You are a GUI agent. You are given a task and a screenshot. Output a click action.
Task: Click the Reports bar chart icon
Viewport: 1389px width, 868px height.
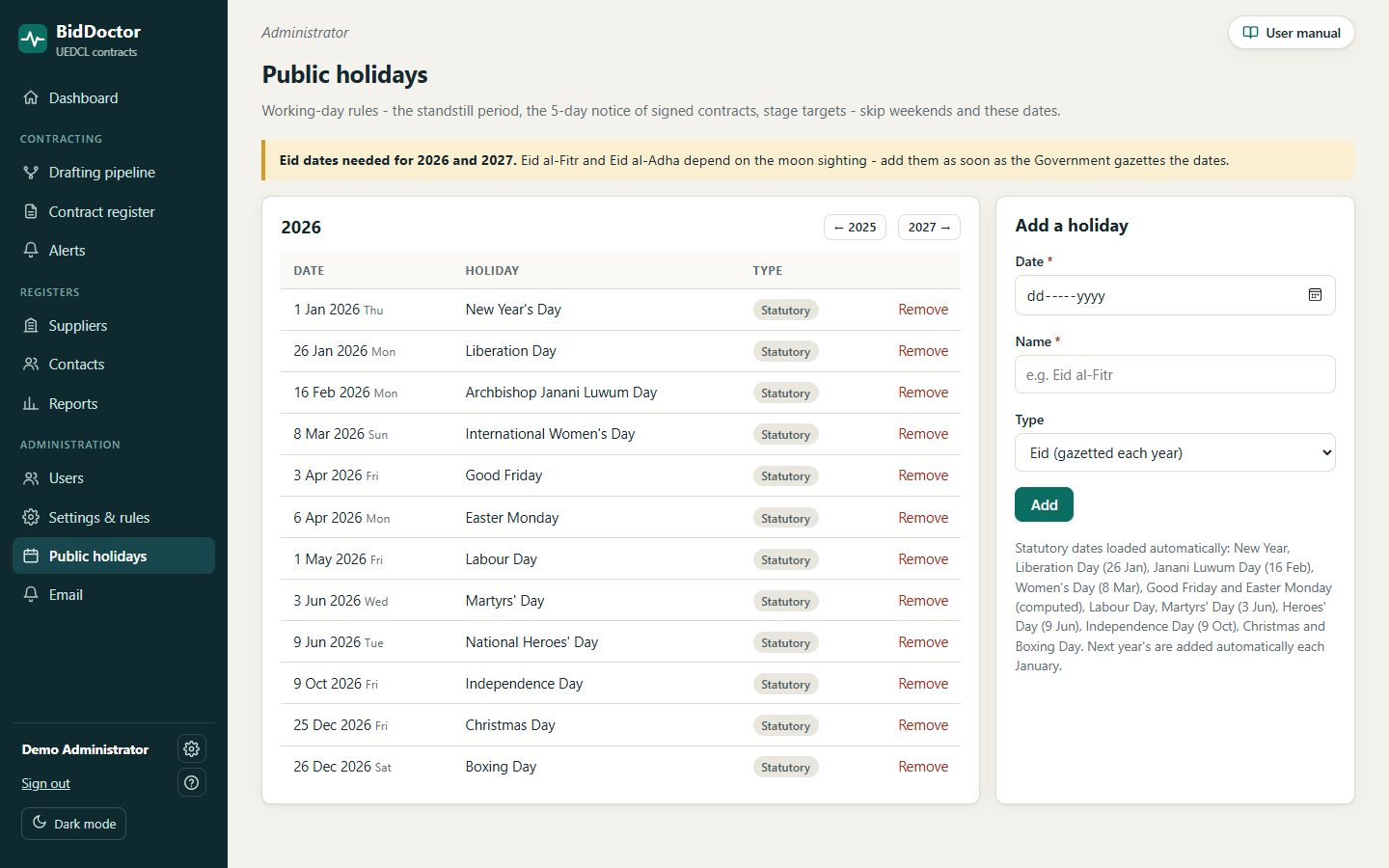[31, 403]
